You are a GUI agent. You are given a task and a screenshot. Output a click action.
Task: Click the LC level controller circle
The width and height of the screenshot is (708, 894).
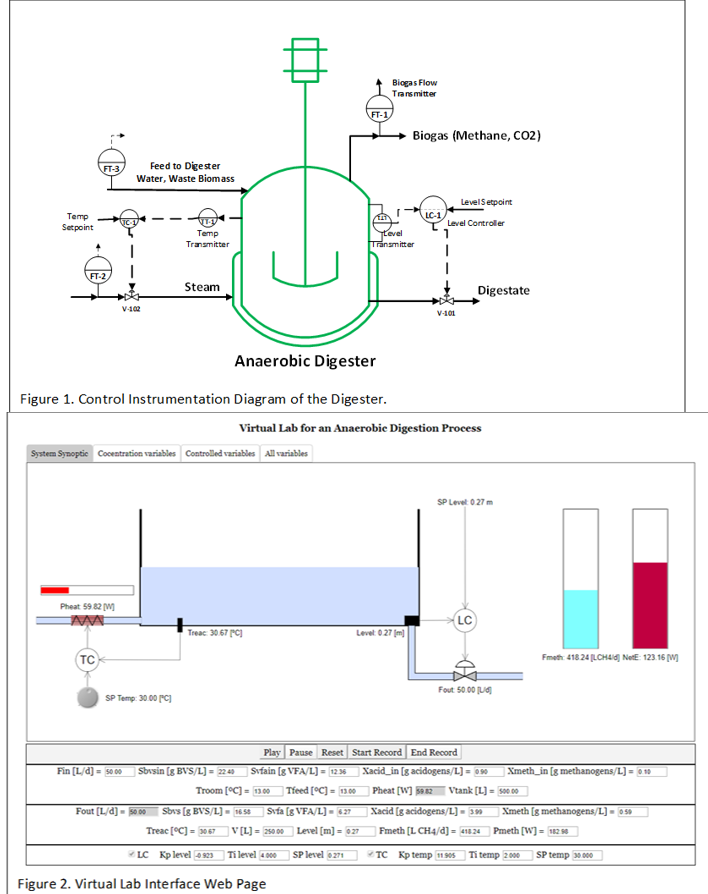[464, 621]
